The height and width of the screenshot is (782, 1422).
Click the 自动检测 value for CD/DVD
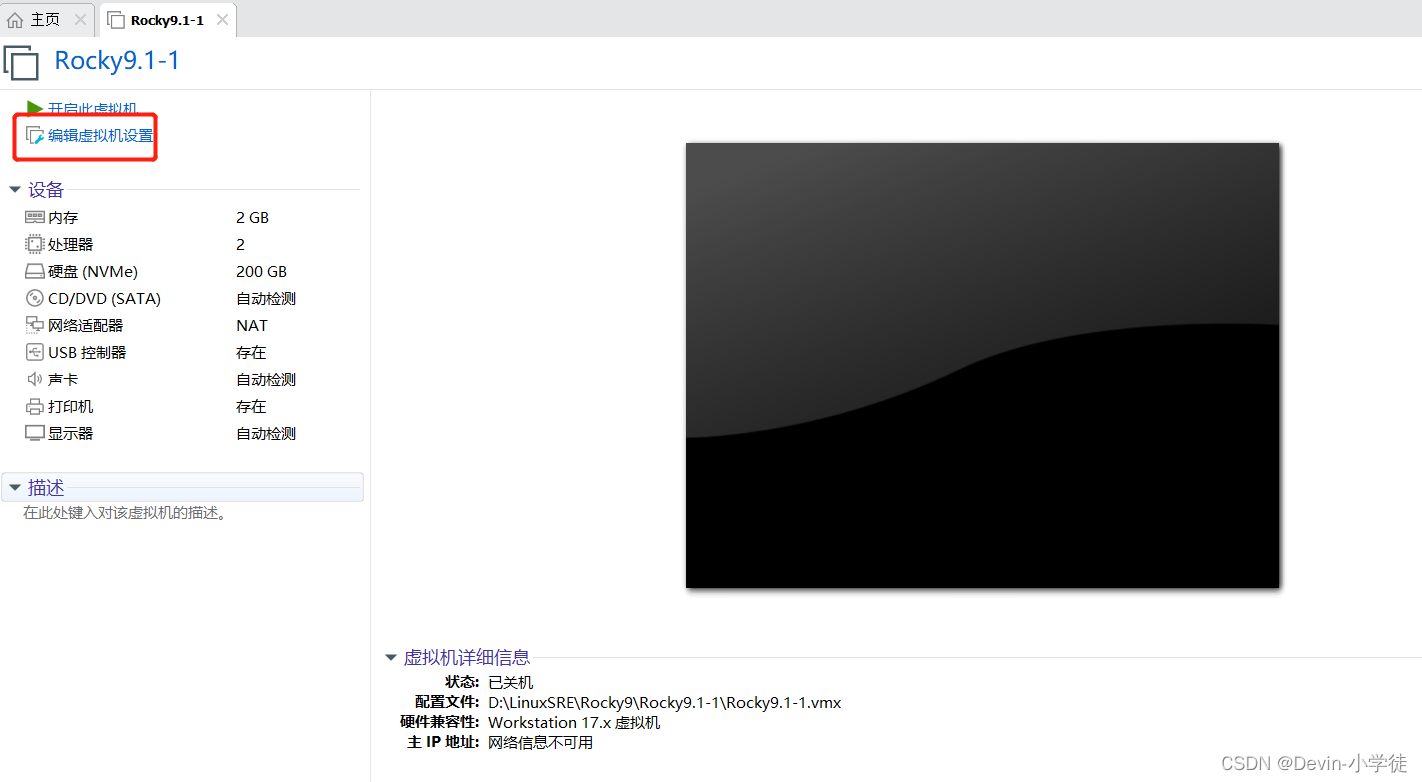pyautogui.click(x=266, y=298)
